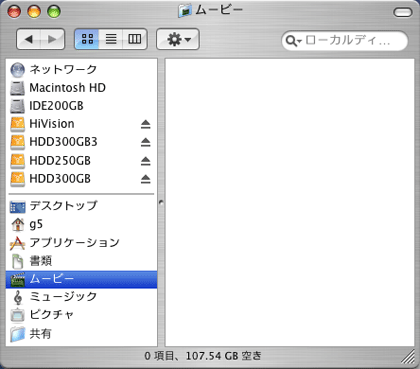Go back with the left arrow
Viewport: 420px width, 369px height.
pos(29,39)
